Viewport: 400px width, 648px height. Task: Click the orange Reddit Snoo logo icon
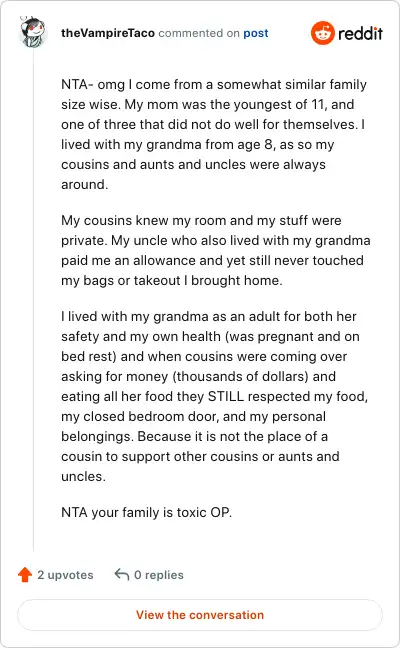pos(323,33)
